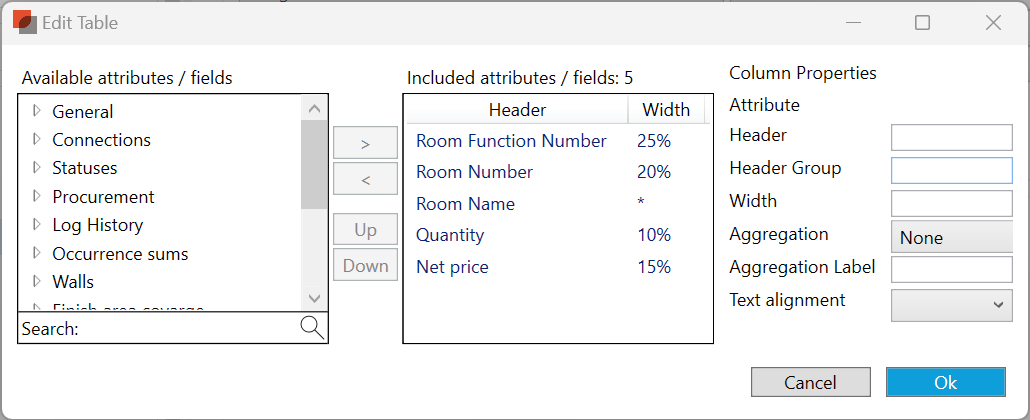Click the add attribute '>' button
The height and width of the screenshot is (420, 1030).
pyautogui.click(x=365, y=144)
